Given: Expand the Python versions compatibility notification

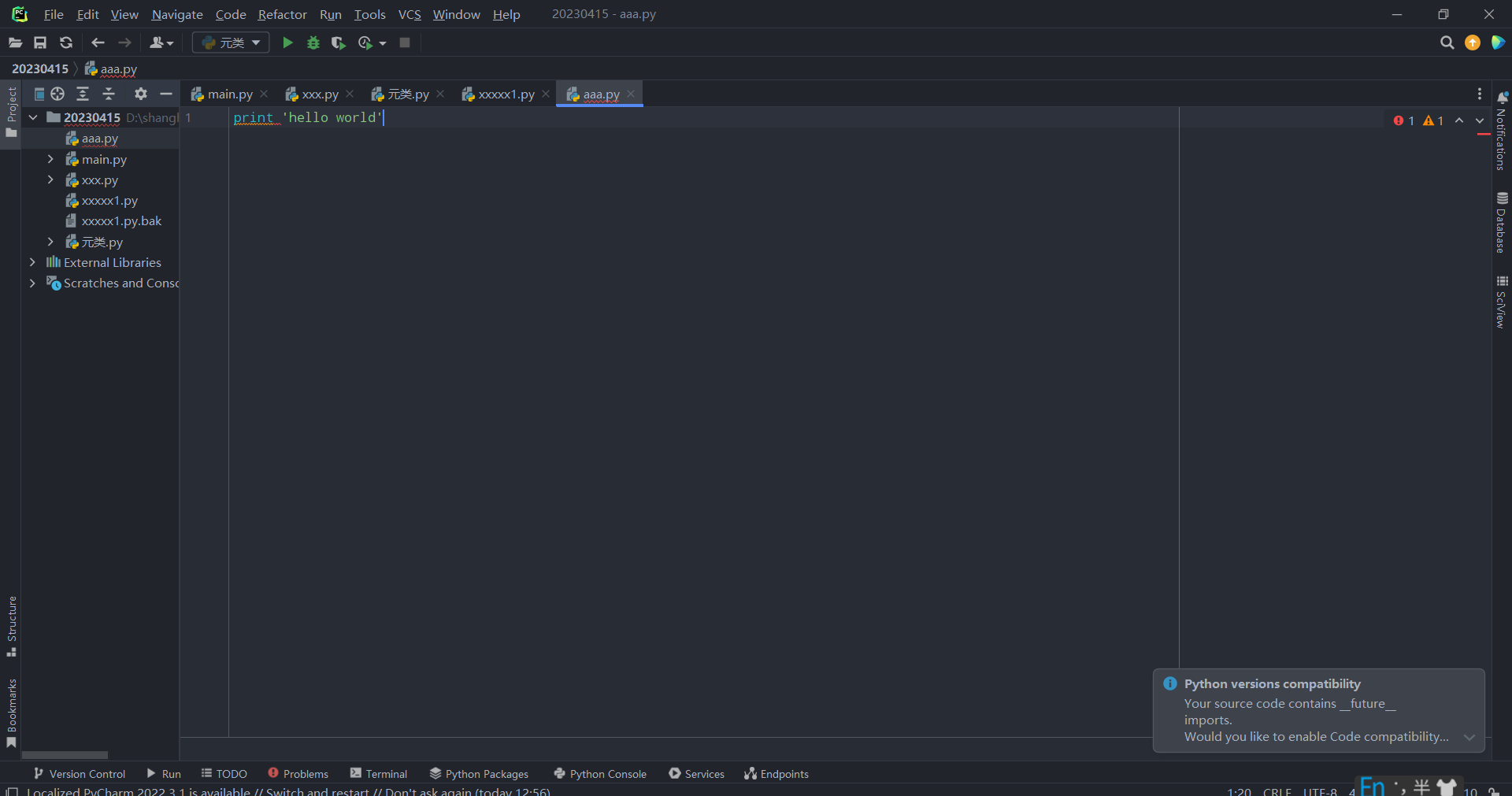Looking at the screenshot, I should click(1469, 737).
